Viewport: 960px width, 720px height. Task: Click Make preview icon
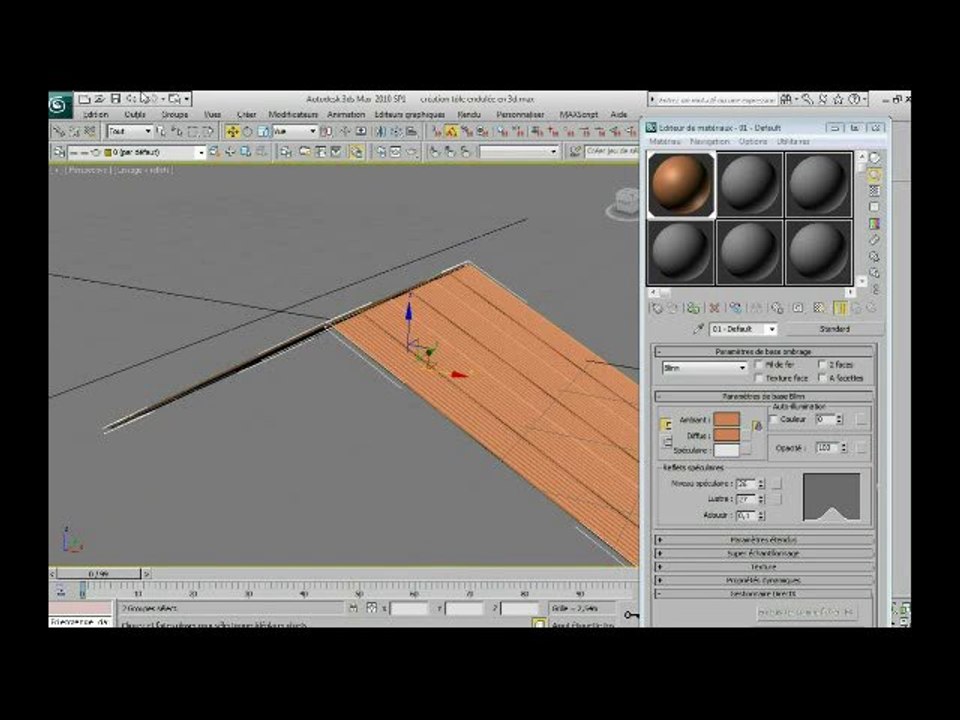coord(874,240)
